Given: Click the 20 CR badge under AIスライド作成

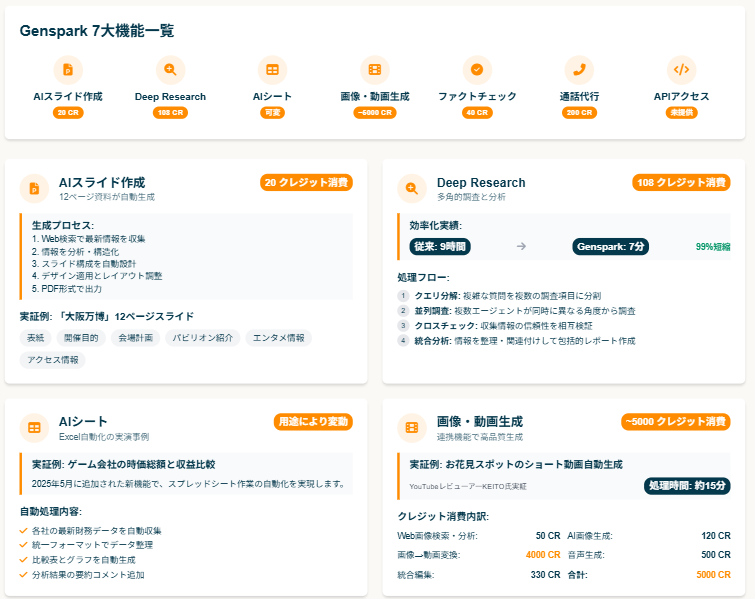Looking at the screenshot, I should tap(68, 113).
